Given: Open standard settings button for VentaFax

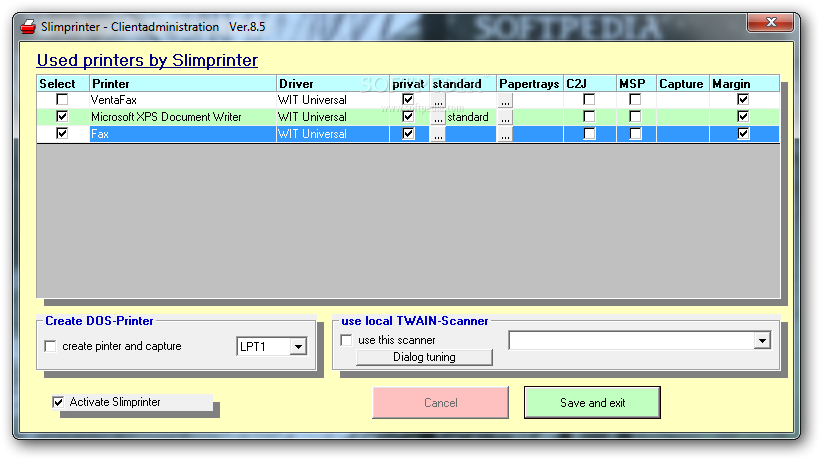Looking at the screenshot, I should tap(438, 100).
